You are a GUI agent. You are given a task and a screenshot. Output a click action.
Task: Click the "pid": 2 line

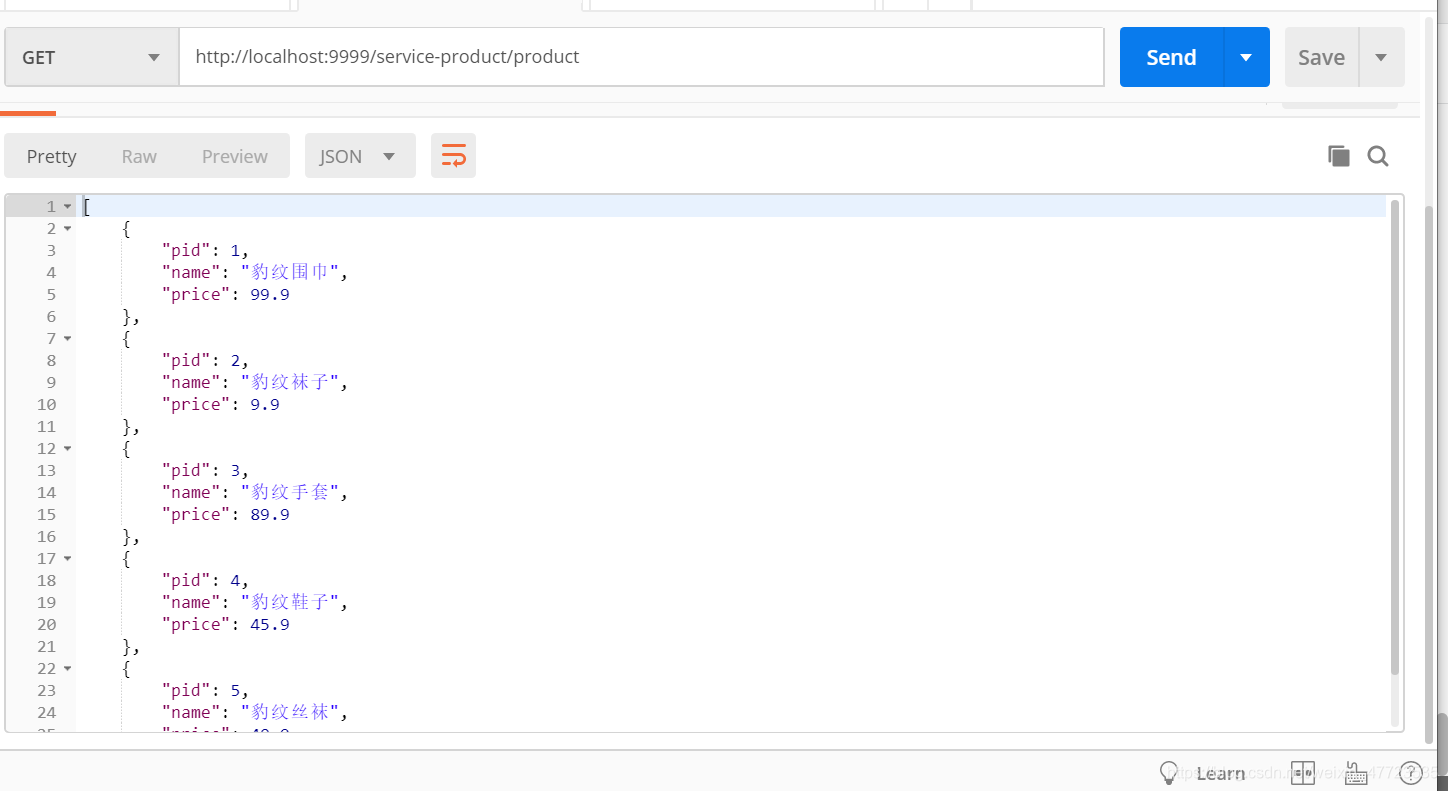click(205, 360)
